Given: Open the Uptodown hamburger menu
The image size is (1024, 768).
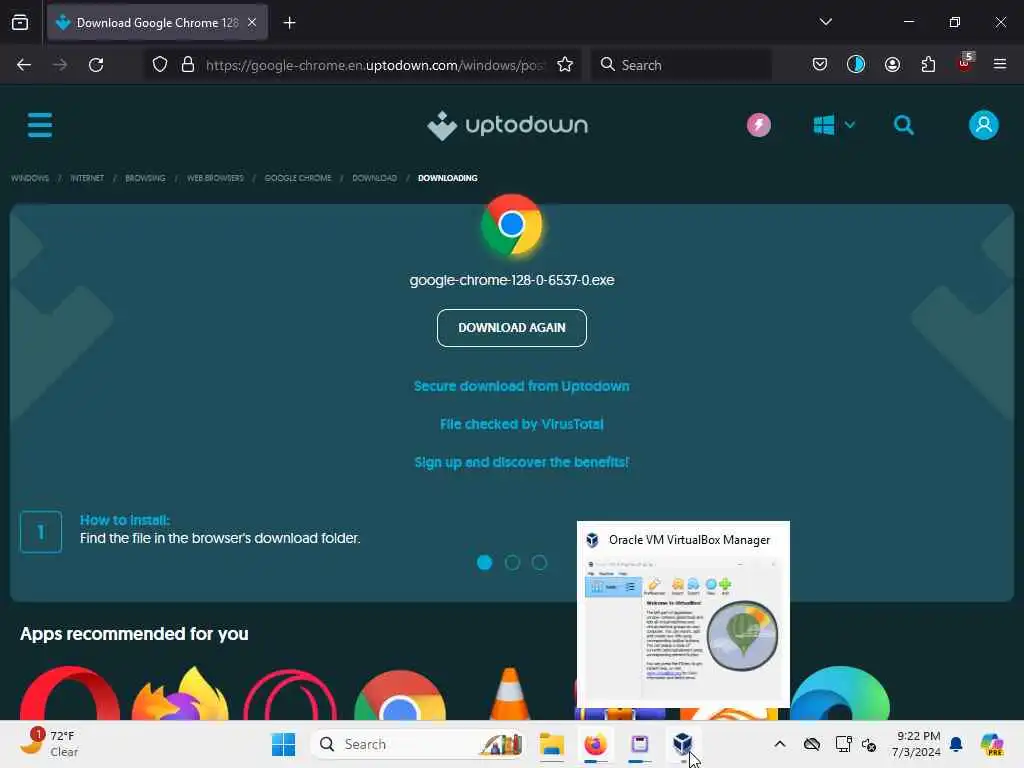Looking at the screenshot, I should pyautogui.click(x=40, y=125).
